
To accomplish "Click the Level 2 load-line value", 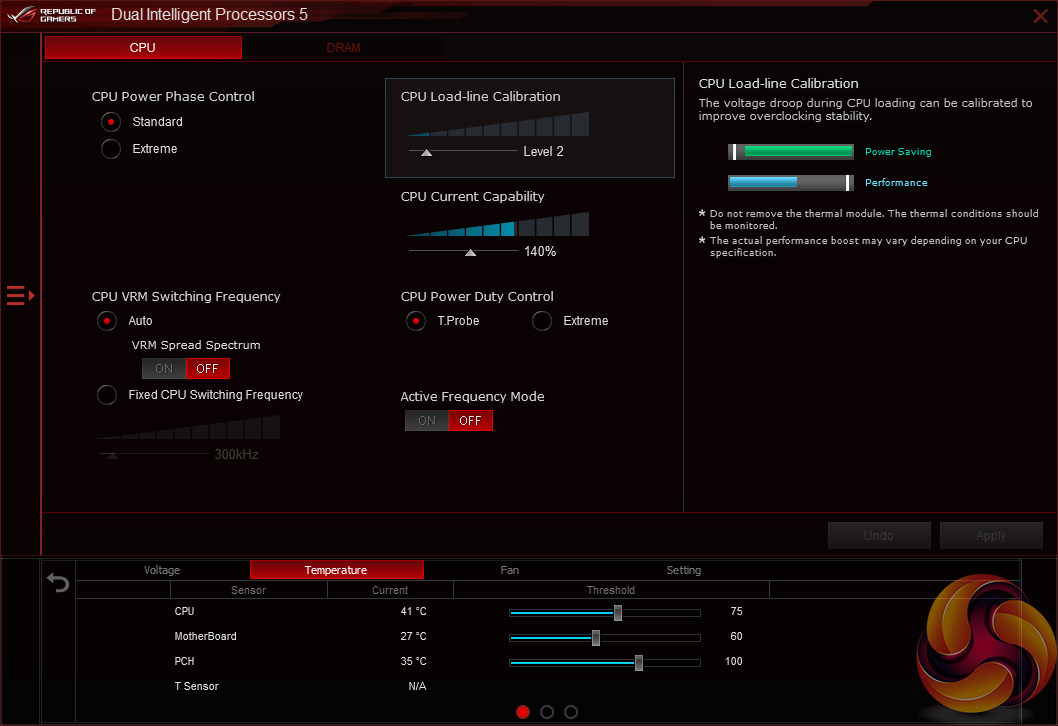I will point(543,152).
